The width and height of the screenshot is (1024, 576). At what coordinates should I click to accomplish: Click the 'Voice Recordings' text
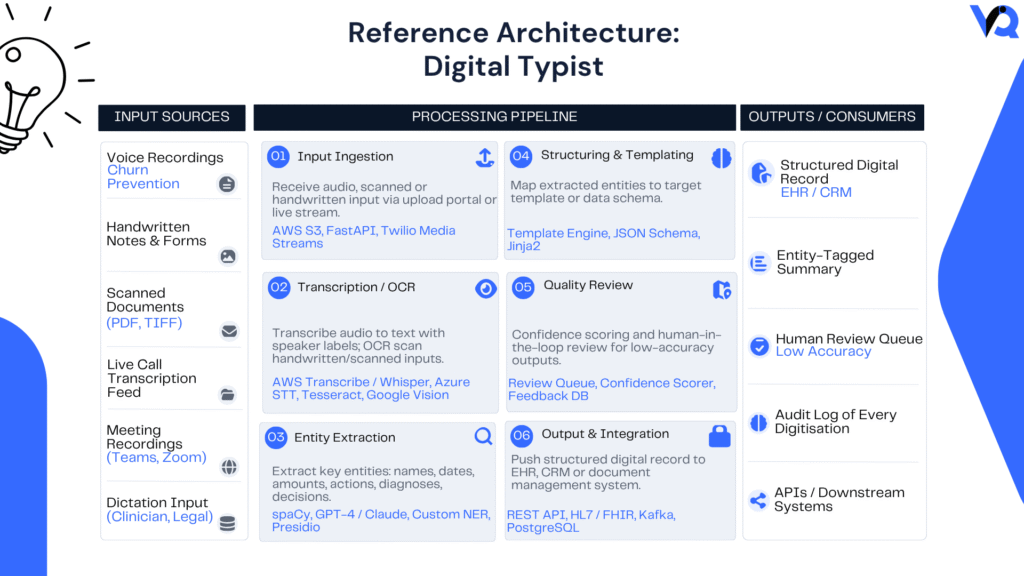[x=165, y=157]
